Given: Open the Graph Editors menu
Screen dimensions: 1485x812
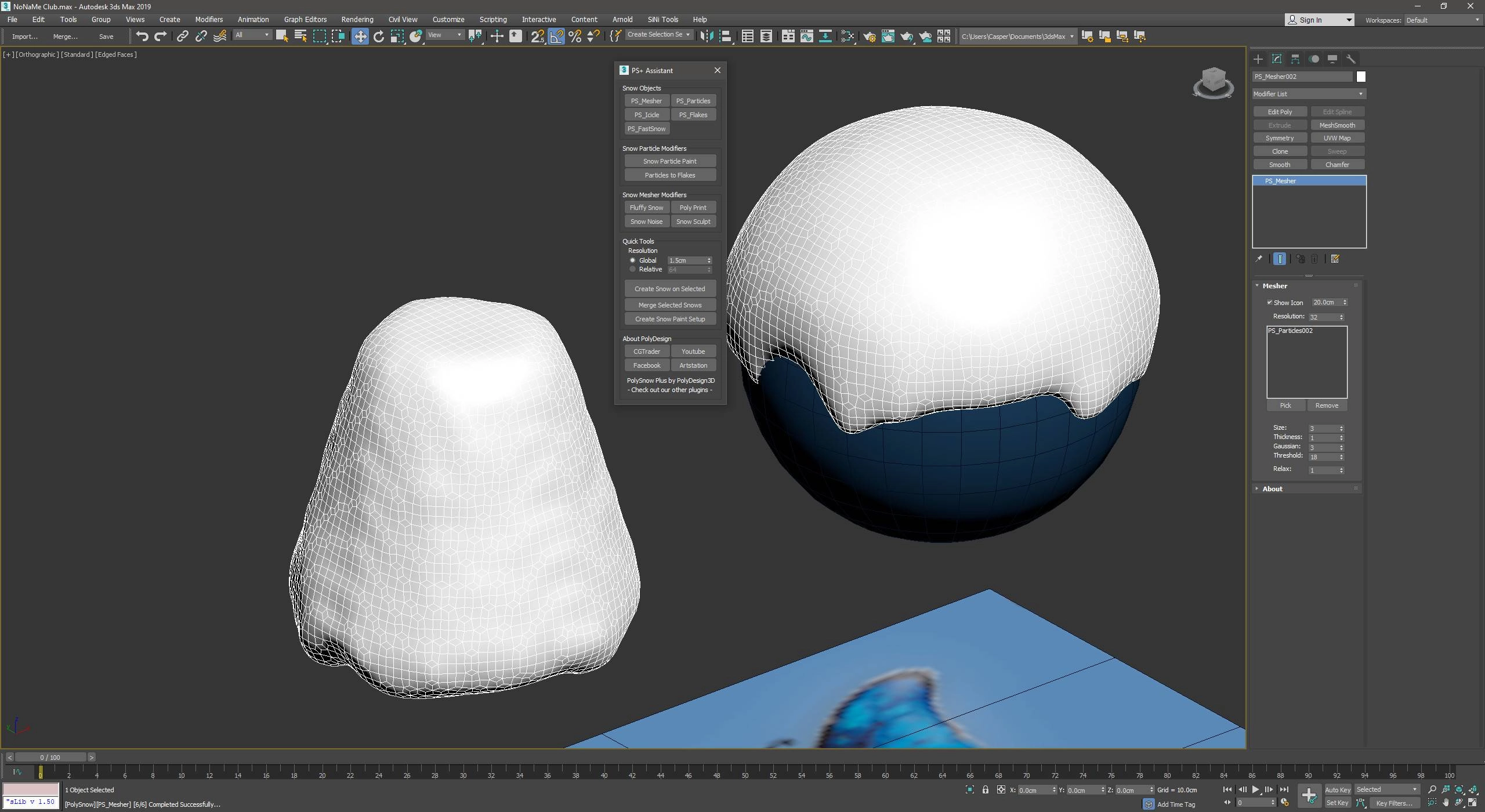Looking at the screenshot, I should (x=305, y=19).
